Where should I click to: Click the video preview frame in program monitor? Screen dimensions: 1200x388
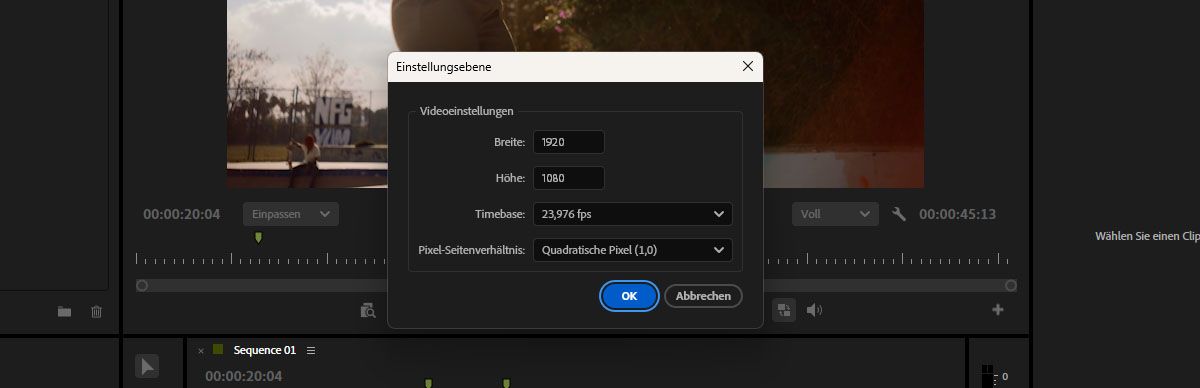tap(575, 94)
